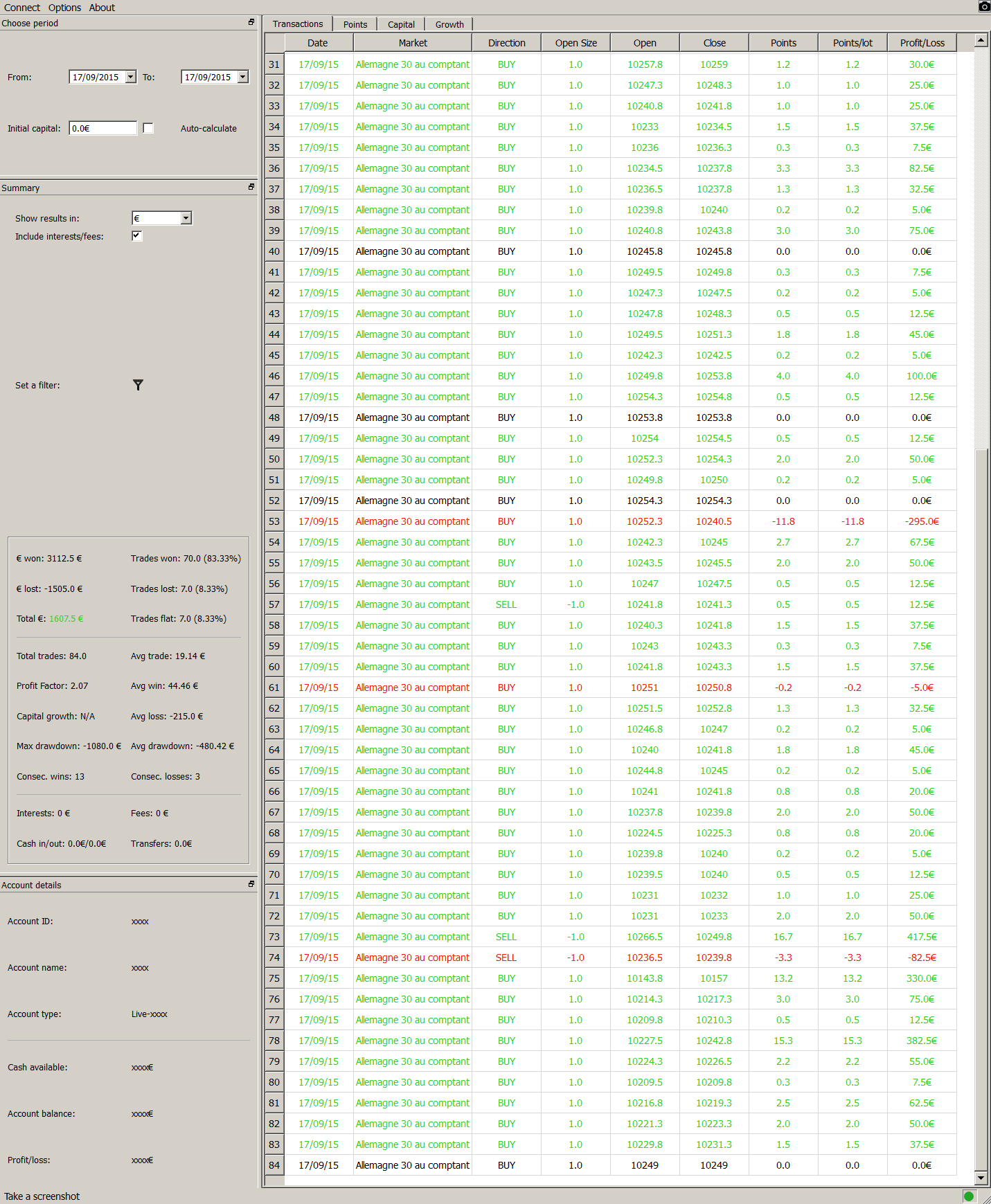
Task: Uncheck Include interests/fees checkbox
Action: coord(137,236)
